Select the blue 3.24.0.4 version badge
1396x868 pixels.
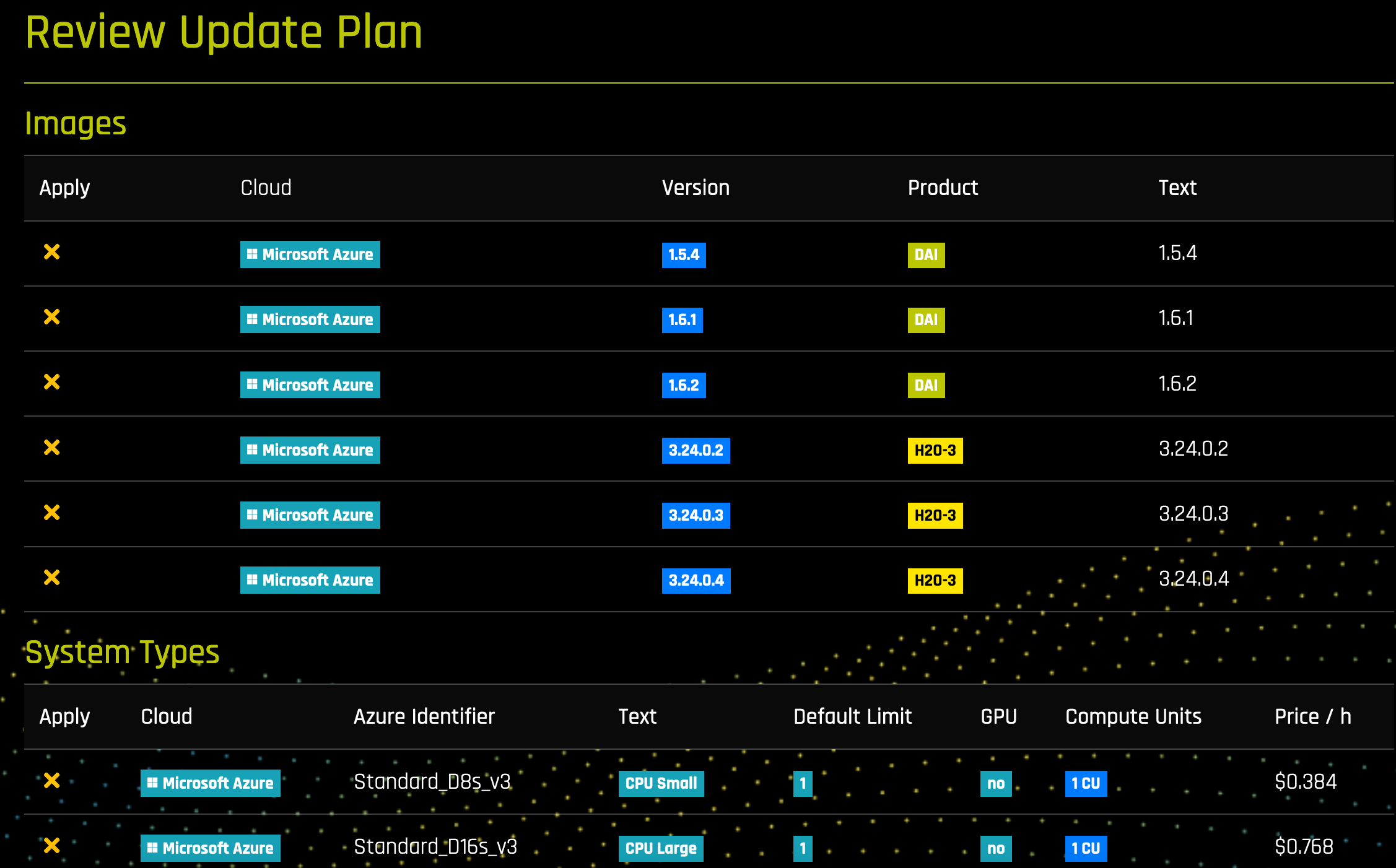[696, 581]
